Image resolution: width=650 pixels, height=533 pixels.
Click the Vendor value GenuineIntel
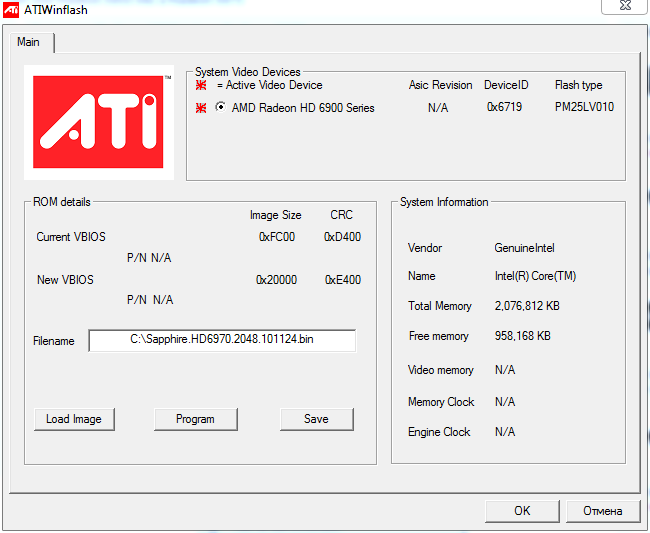pyautogui.click(x=524, y=248)
